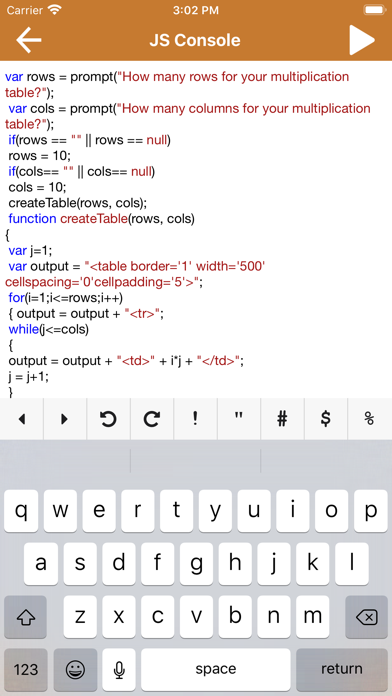
Task: Tap the l key
Action: (x=351, y=563)
